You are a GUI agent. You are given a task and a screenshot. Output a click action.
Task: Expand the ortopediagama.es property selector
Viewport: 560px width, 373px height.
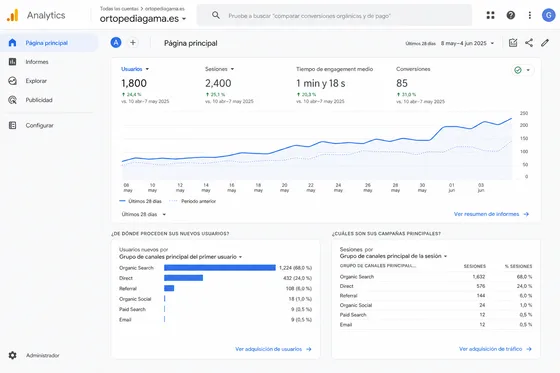(143, 19)
